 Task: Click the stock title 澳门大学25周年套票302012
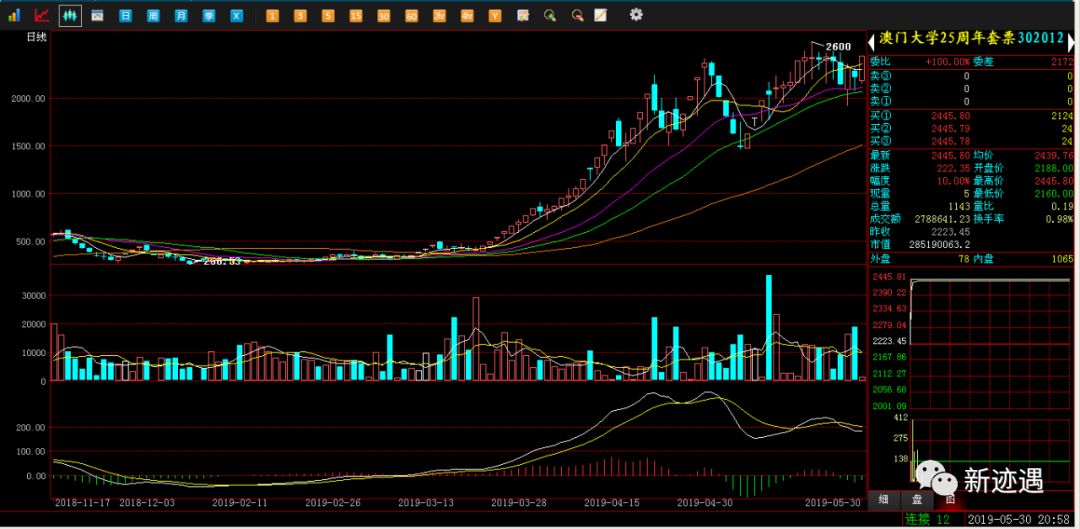pyautogui.click(x=971, y=40)
